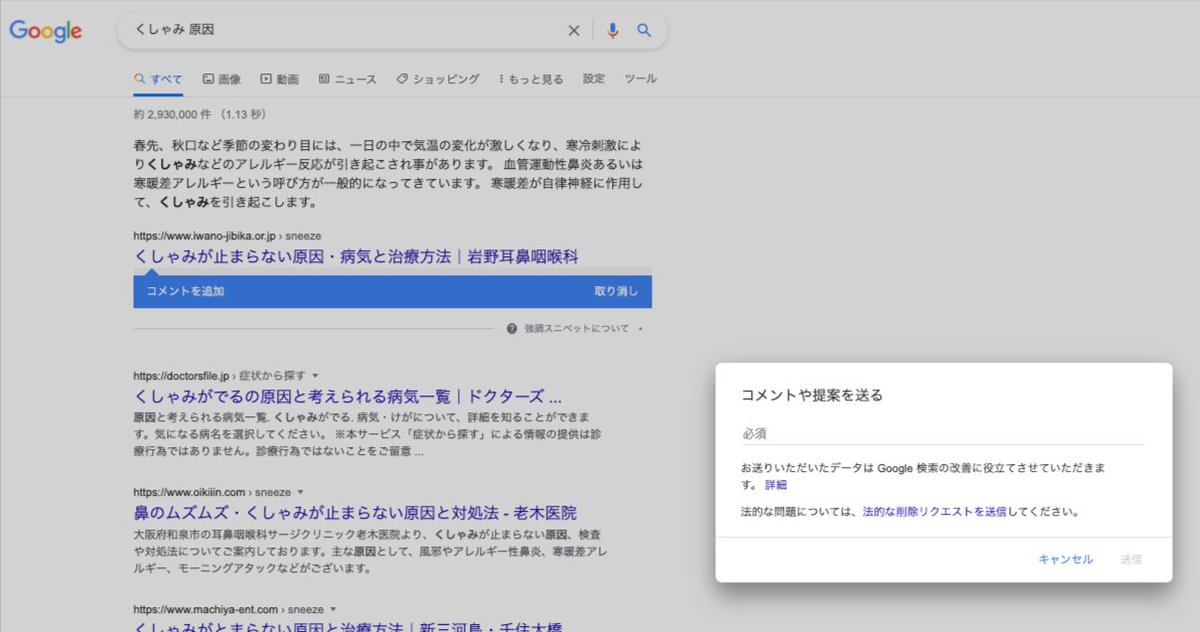The height and width of the screenshot is (632, 1200).
Task: Open 強調スニペットについて link
Action: point(577,328)
